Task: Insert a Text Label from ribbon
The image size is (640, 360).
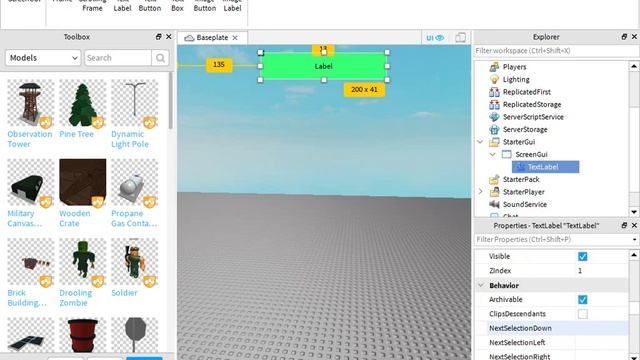Action: 122,6
